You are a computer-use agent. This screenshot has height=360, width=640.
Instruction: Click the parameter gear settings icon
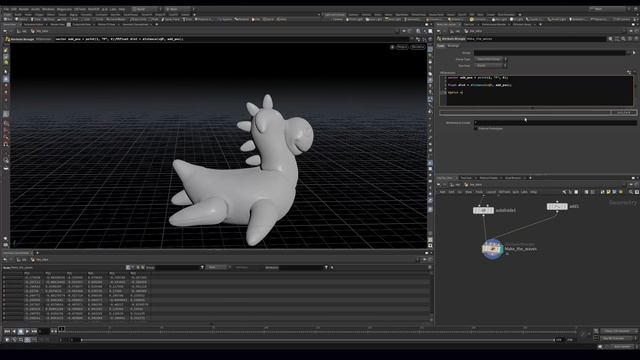pos(611,39)
